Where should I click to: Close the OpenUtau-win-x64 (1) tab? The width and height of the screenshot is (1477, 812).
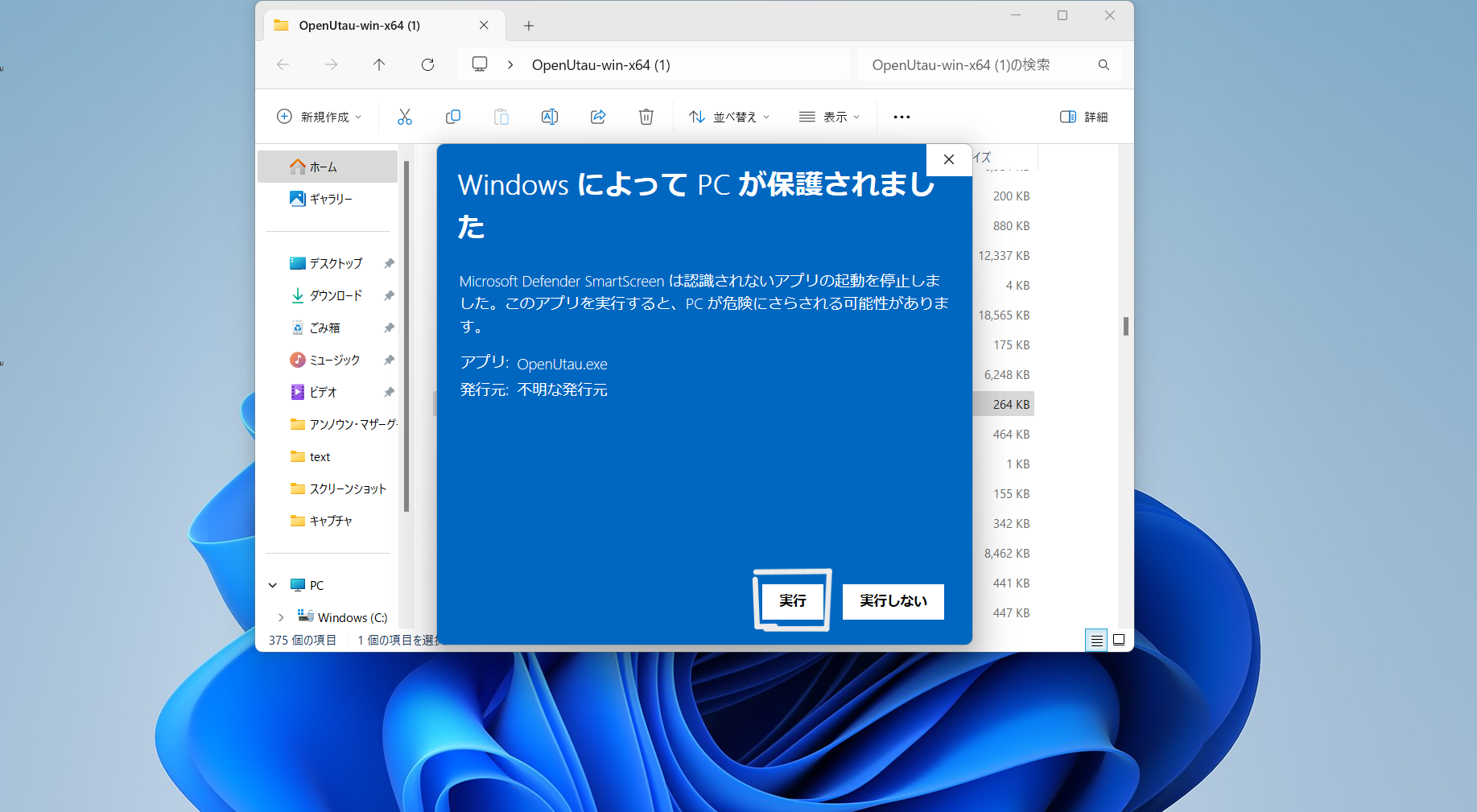(x=484, y=25)
